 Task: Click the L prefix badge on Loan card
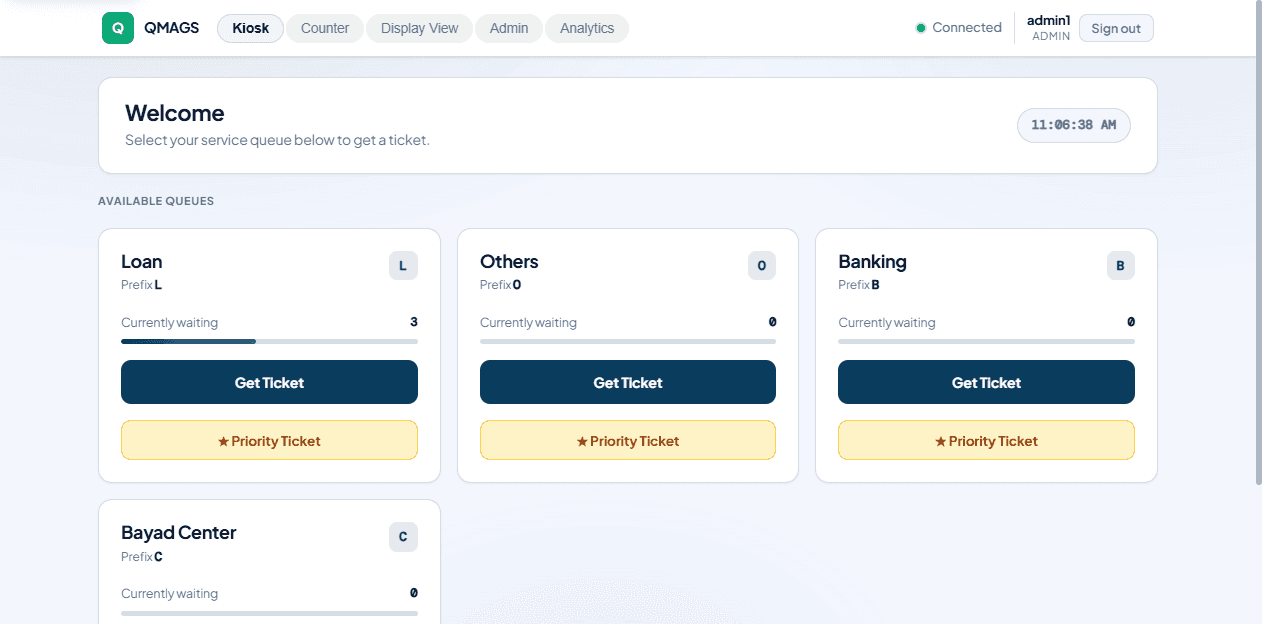coord(403,266)
